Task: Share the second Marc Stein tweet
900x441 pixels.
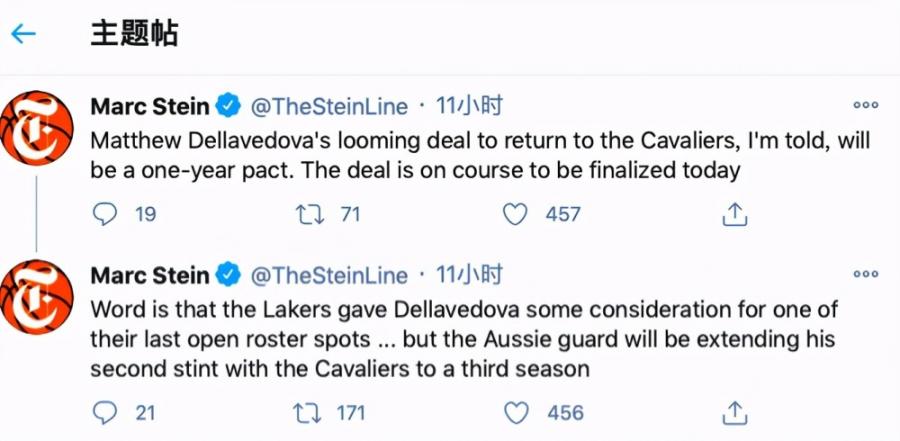Action: (735, 412)
